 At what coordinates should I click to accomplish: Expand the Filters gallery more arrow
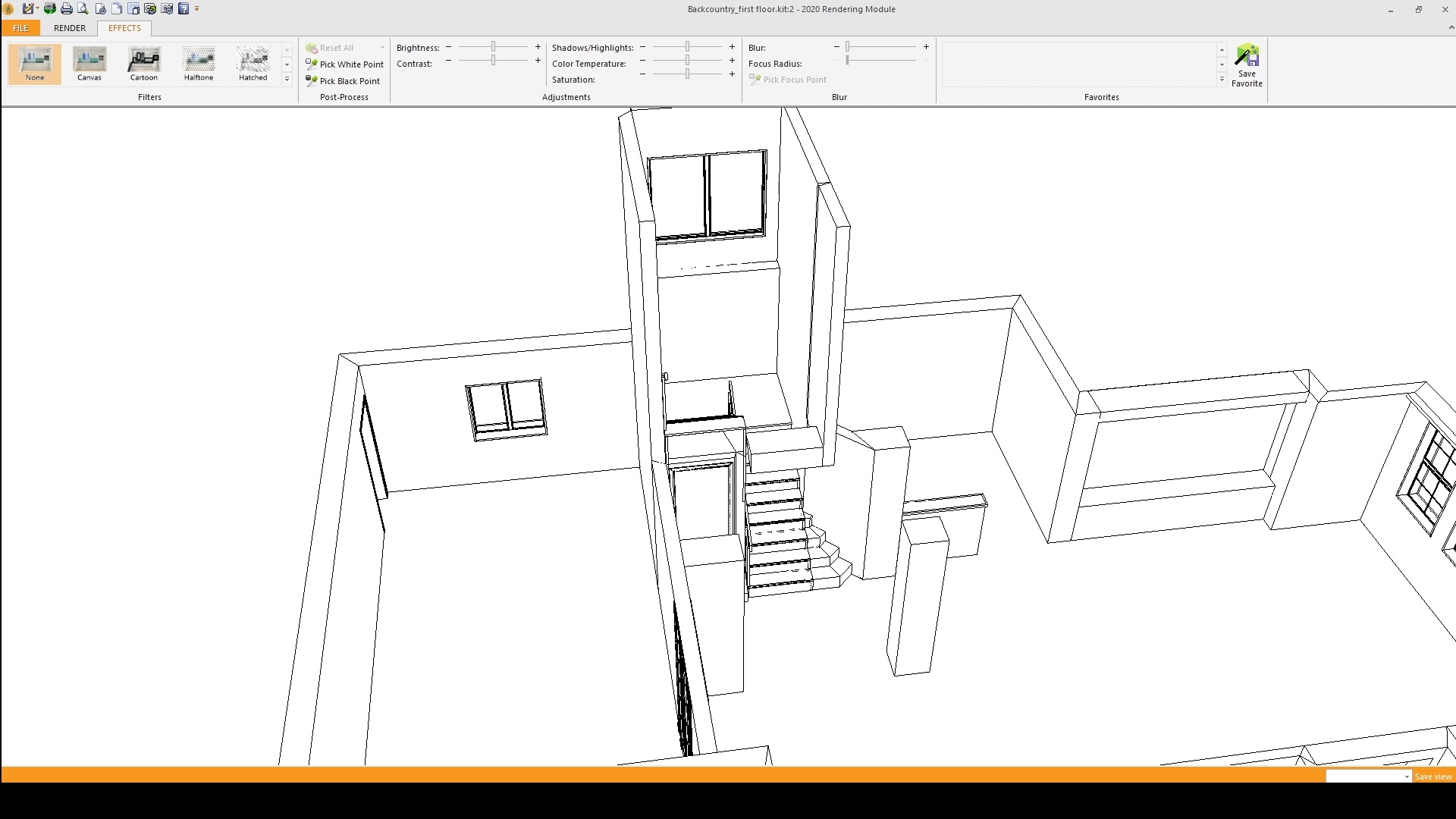287,80
